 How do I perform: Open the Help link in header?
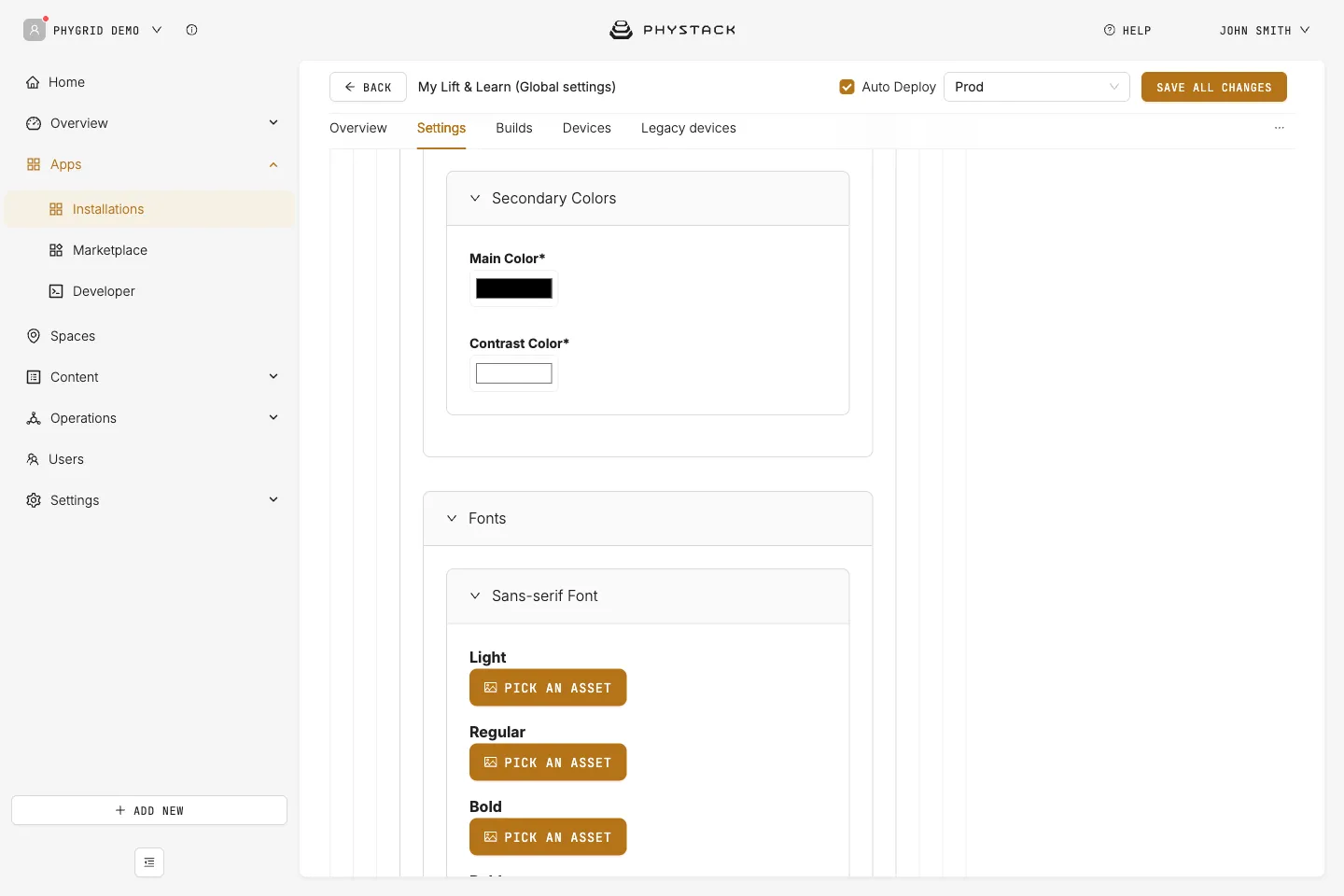coord(1127,30)
